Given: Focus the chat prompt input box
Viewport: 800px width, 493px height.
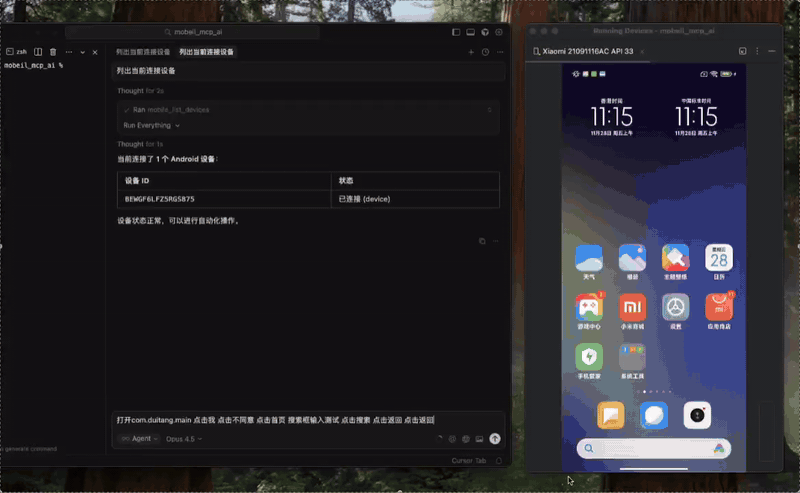Looking at the screenshot, I should point(308,420).
